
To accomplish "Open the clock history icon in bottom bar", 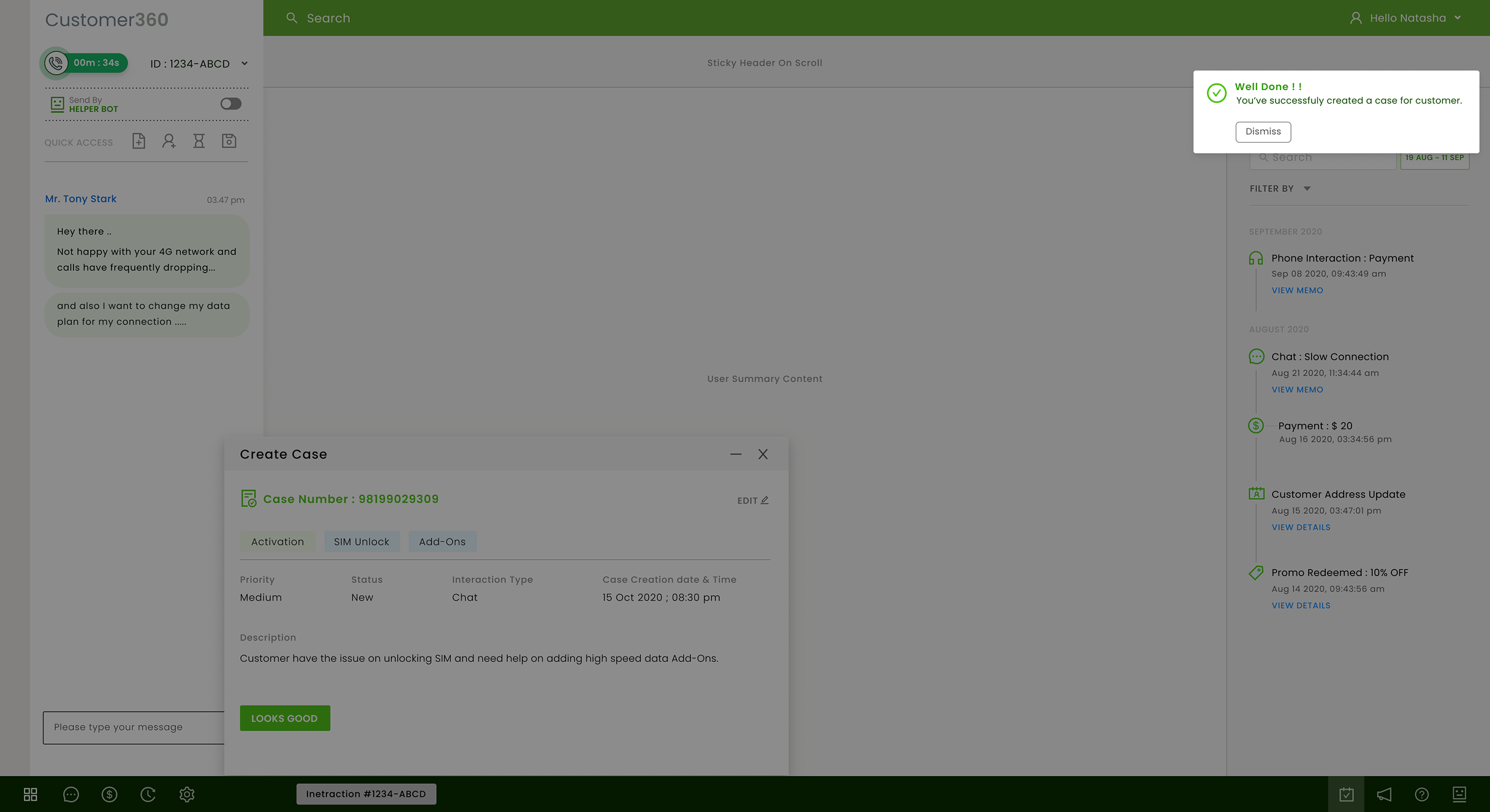I will [x=148, y=794].
